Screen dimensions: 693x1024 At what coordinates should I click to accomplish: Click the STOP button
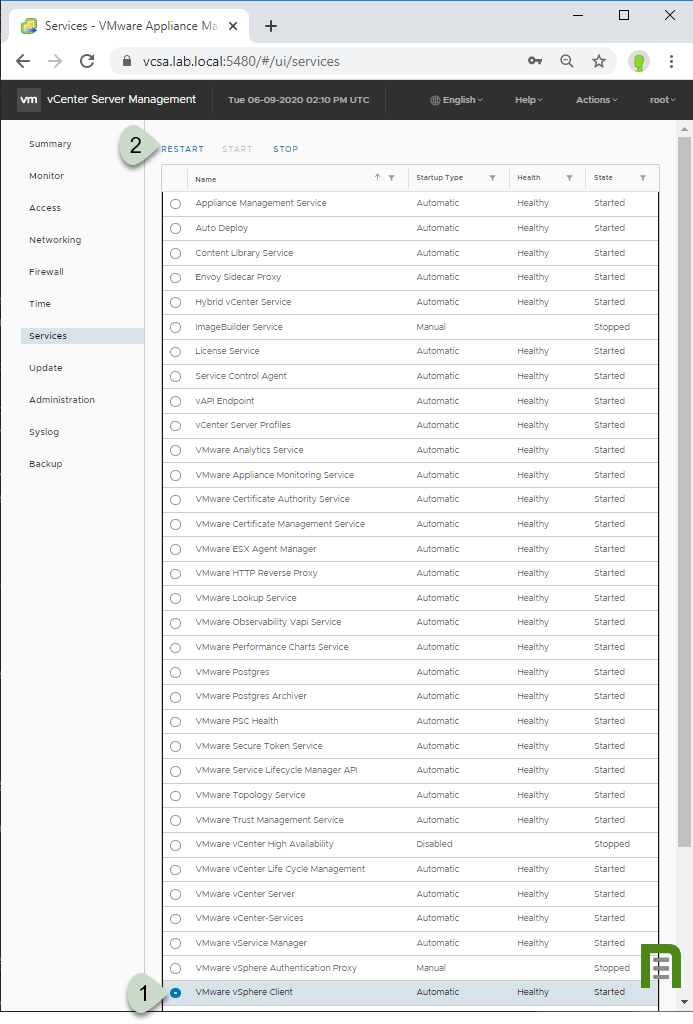click(x=285, y=149)
